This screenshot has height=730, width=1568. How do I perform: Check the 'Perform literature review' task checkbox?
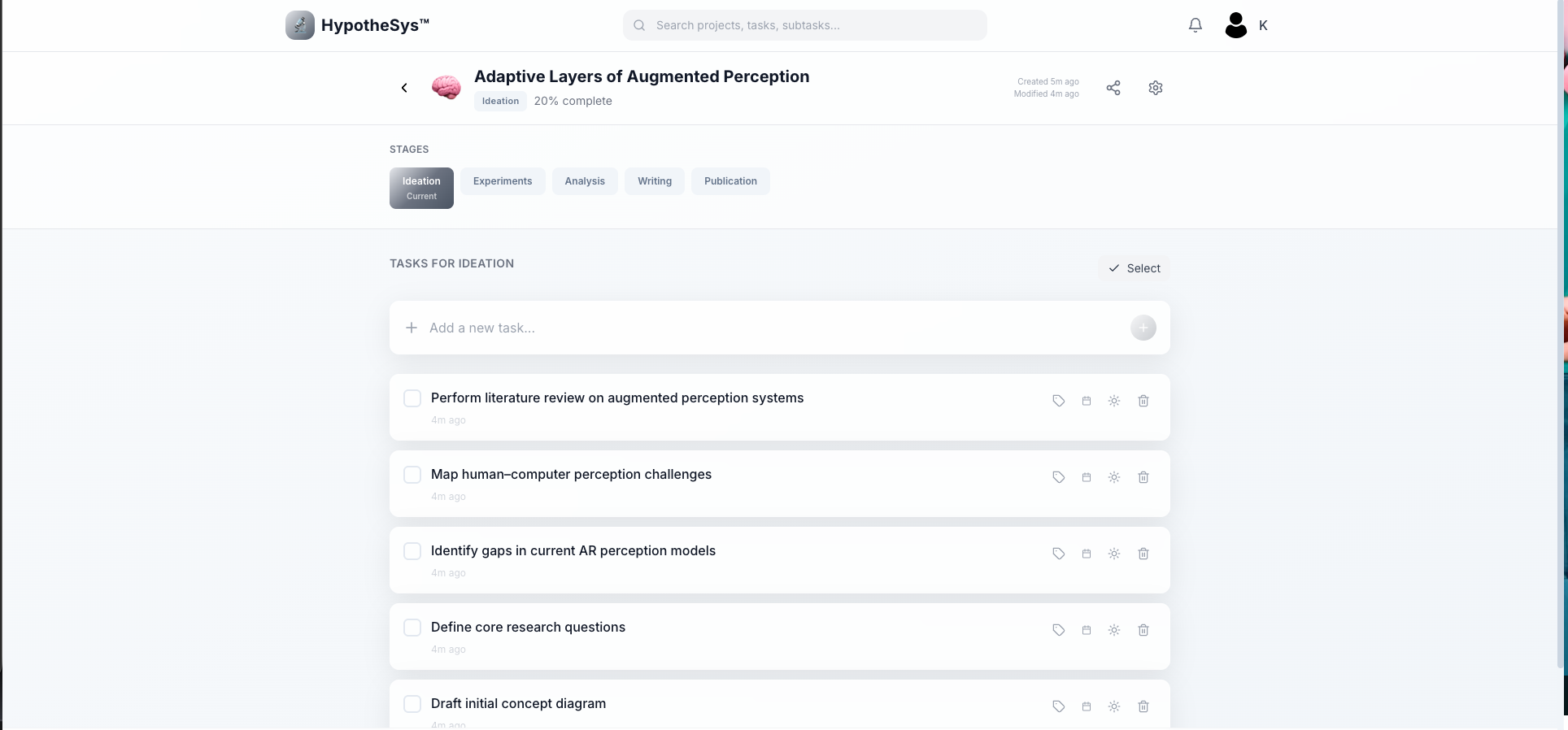click(412, 398)
